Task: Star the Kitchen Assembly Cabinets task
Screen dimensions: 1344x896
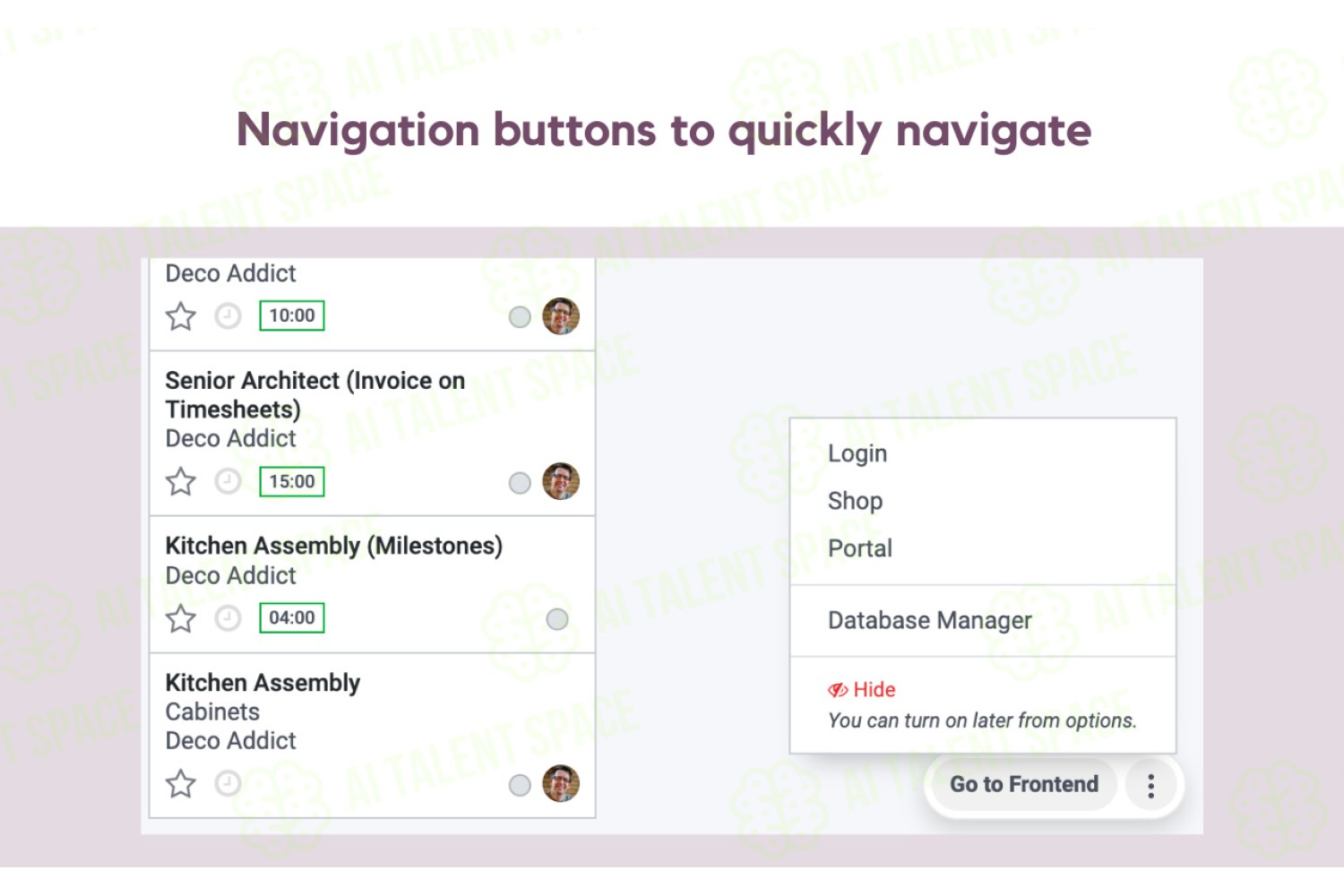Action: click(x=181, y=784)
